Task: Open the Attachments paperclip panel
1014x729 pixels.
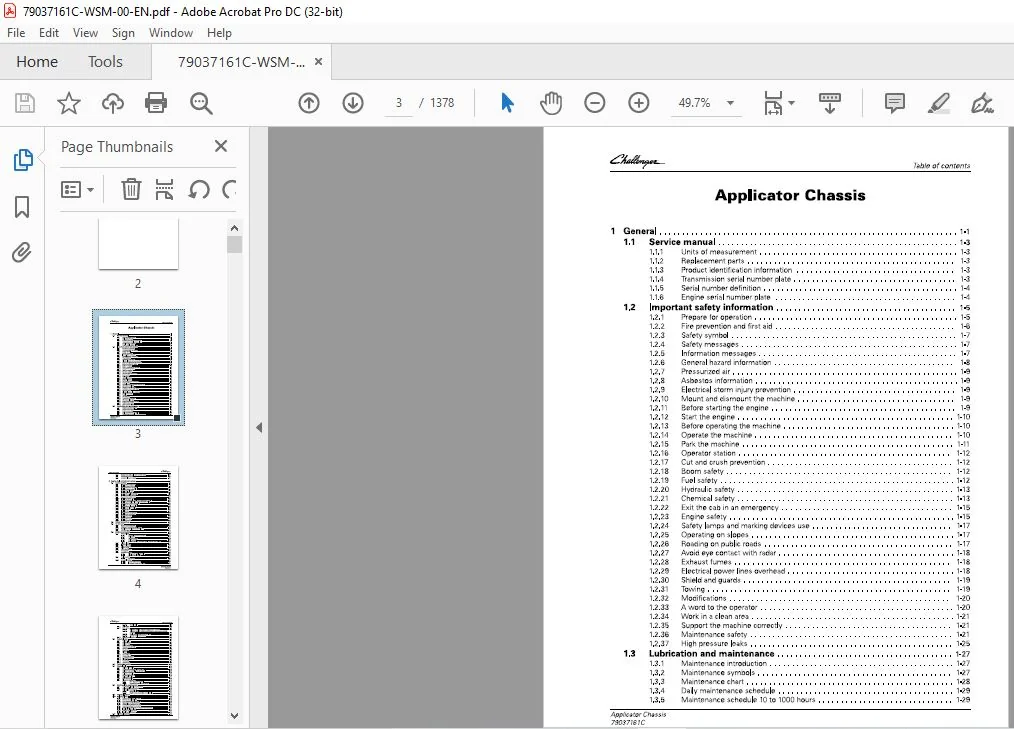Action: click(22, 252)
